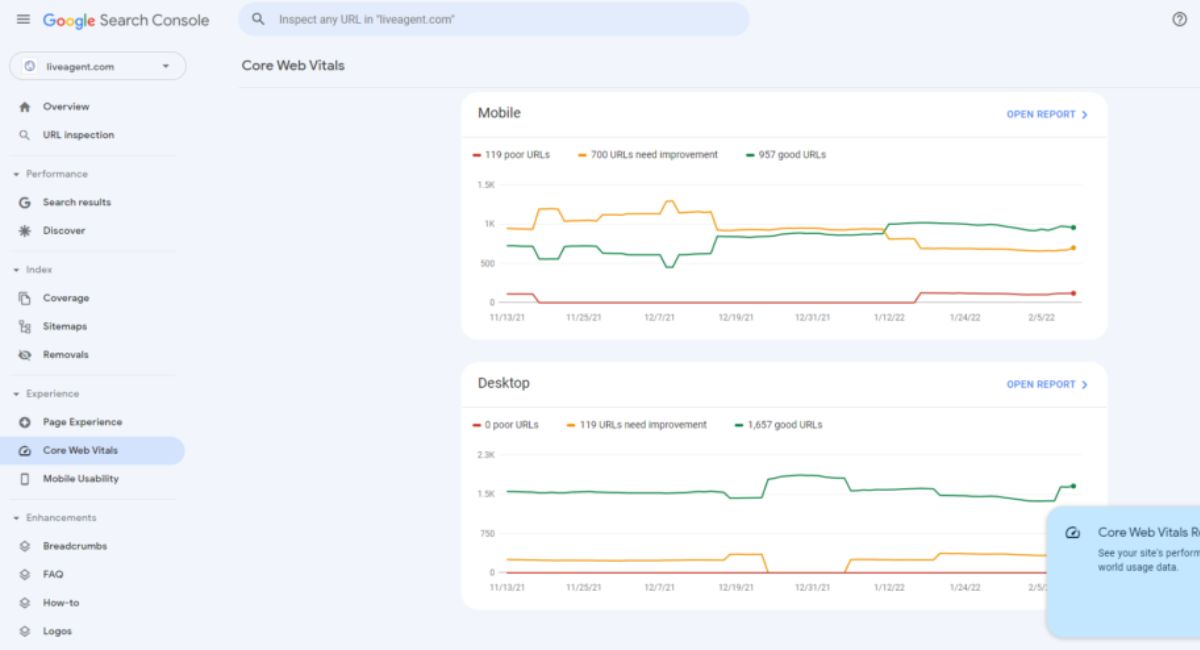Click the 119 poor URLs mobile legend

(511, 155)
